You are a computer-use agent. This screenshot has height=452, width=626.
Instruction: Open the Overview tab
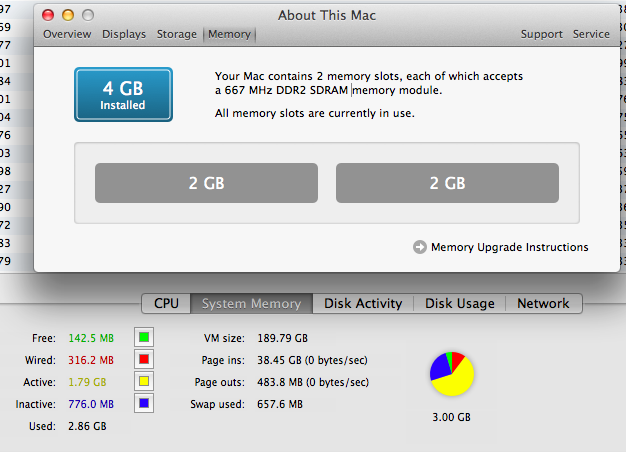(x=67, y=34)
